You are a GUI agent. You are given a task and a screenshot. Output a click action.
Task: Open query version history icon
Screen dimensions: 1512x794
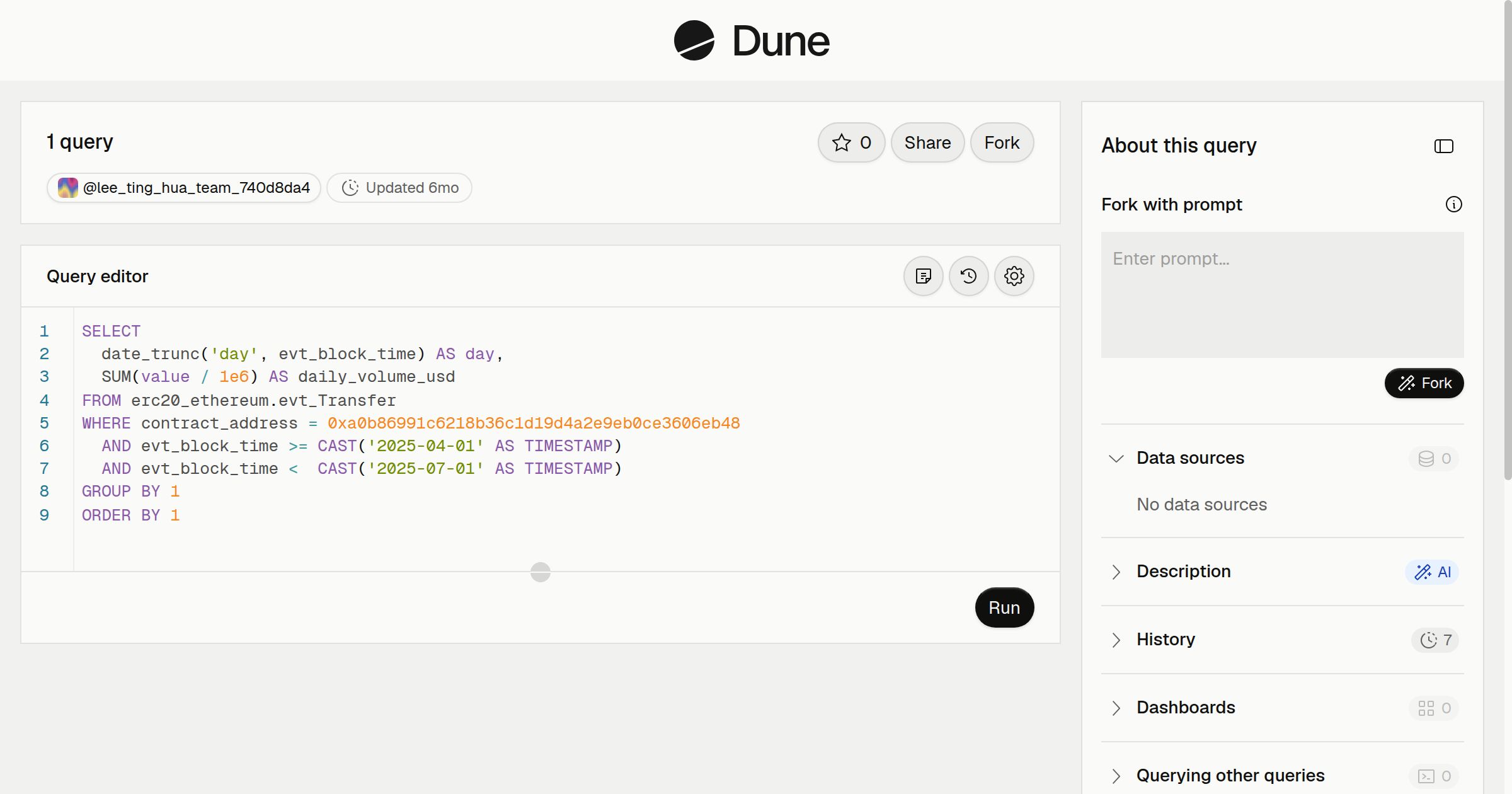coord(968,276)
